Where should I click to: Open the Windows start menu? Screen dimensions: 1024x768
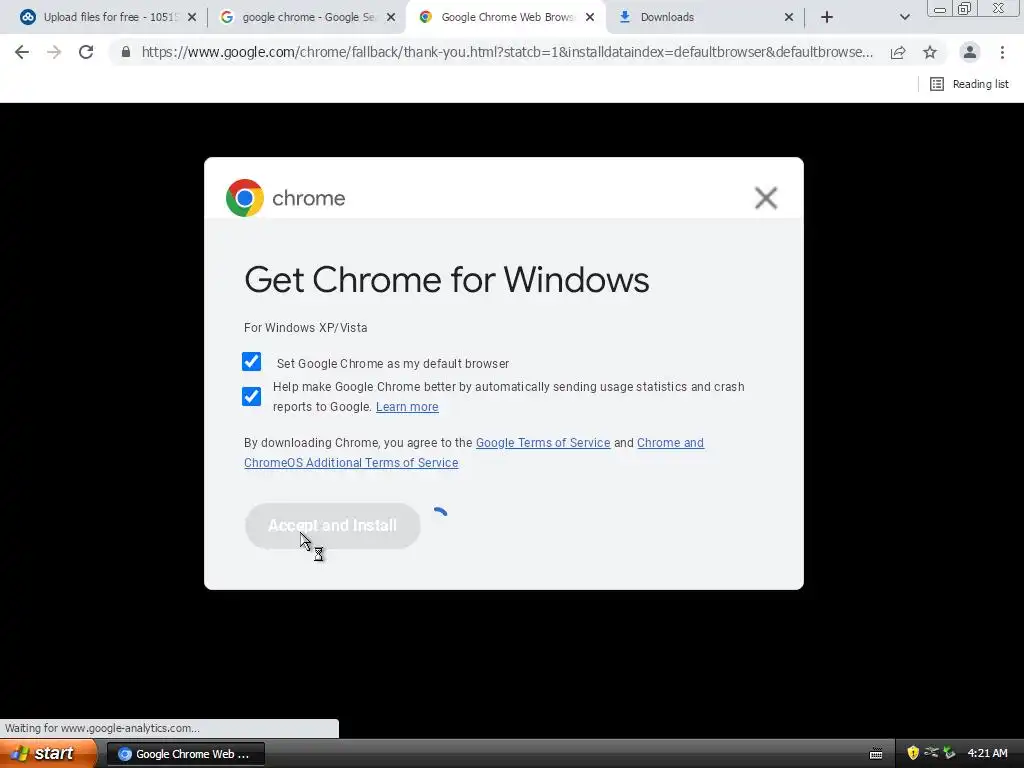coord(48,753)
